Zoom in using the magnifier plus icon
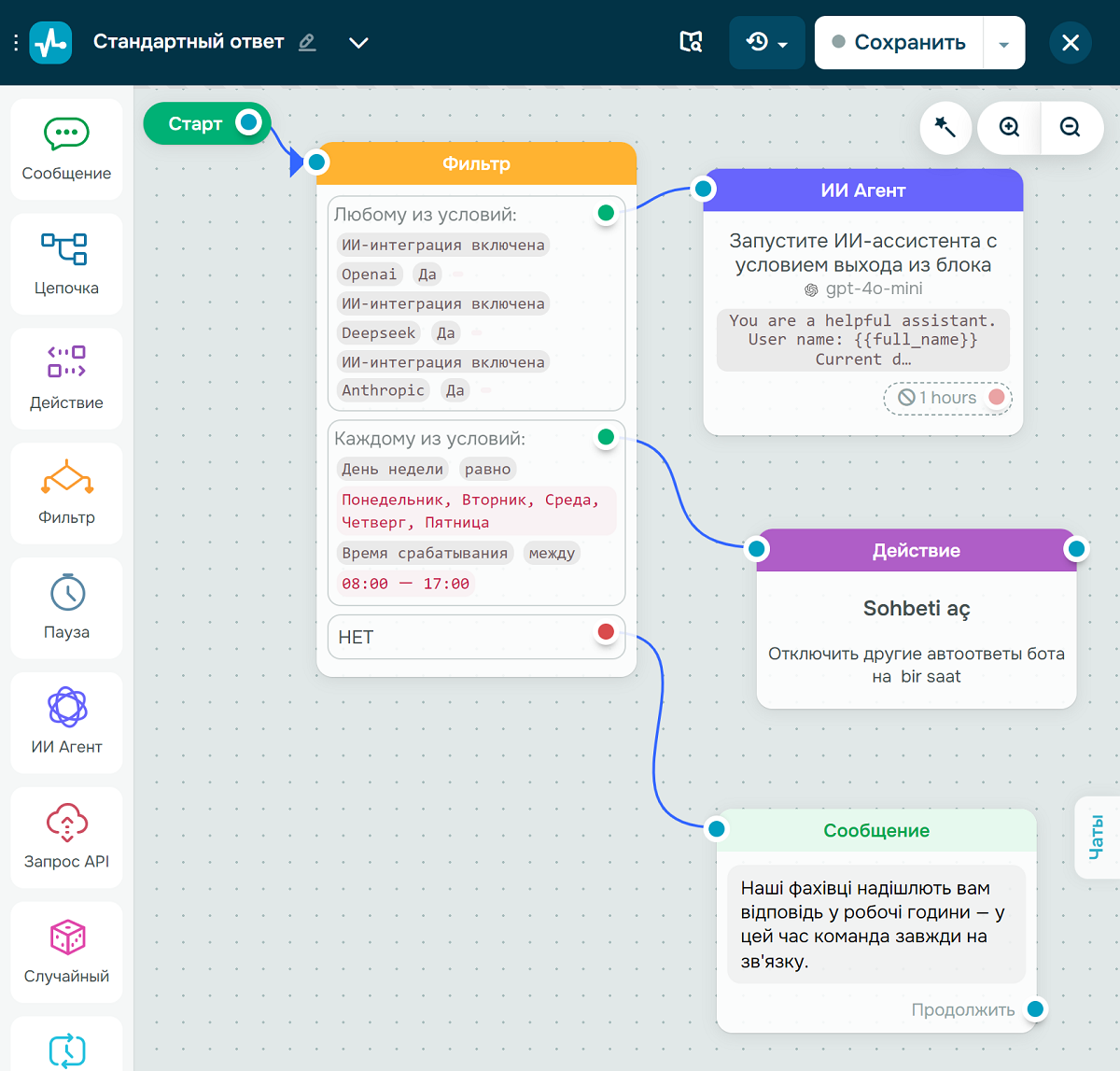The height and width of the screenshot is (1071, 1120). [1009, 128]
